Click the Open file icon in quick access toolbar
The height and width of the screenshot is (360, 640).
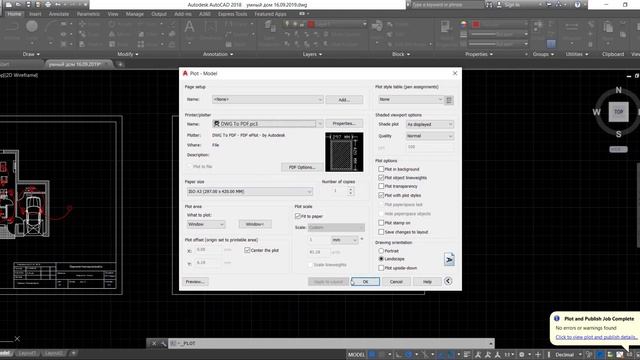click(18, 5)
